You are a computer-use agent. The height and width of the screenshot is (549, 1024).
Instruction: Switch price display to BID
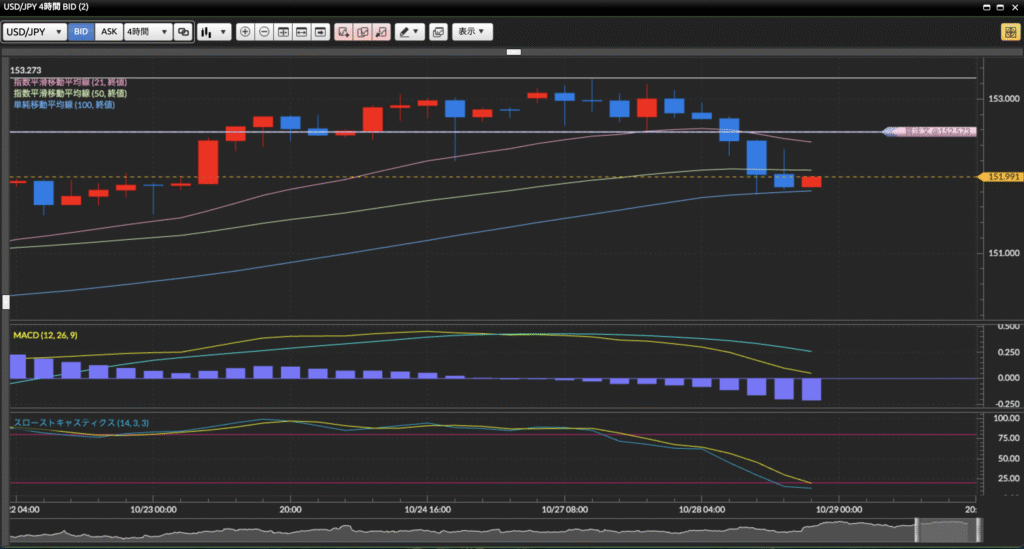tap(81, 32)
